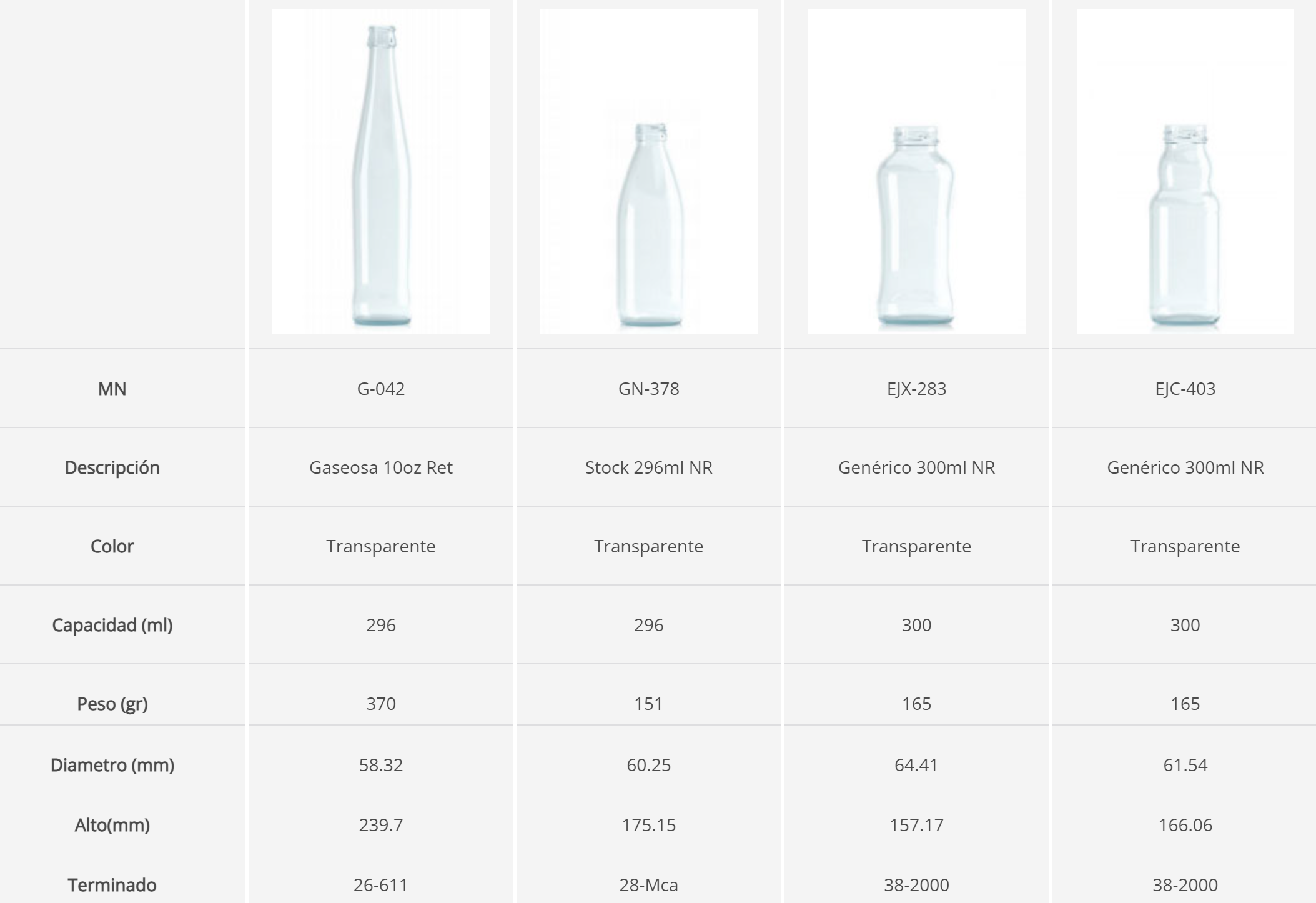Click the EJX-283 model number

click(x=916, y=389)
